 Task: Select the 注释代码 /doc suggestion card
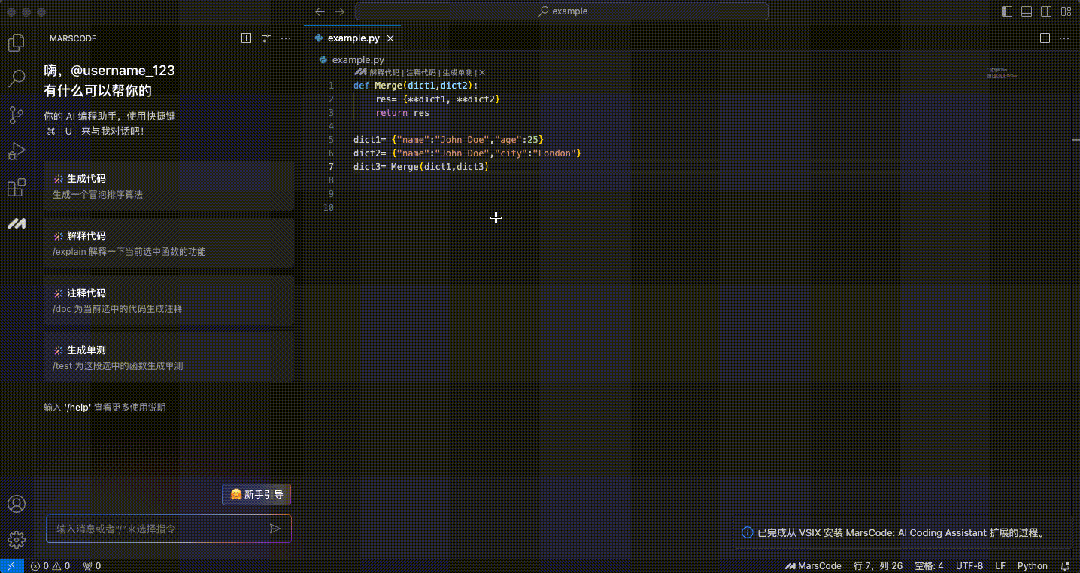[169, 300]
